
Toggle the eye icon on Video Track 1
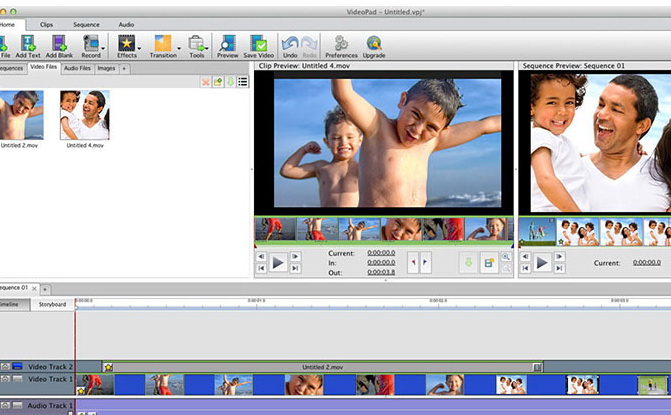click(x=5, y=380)
